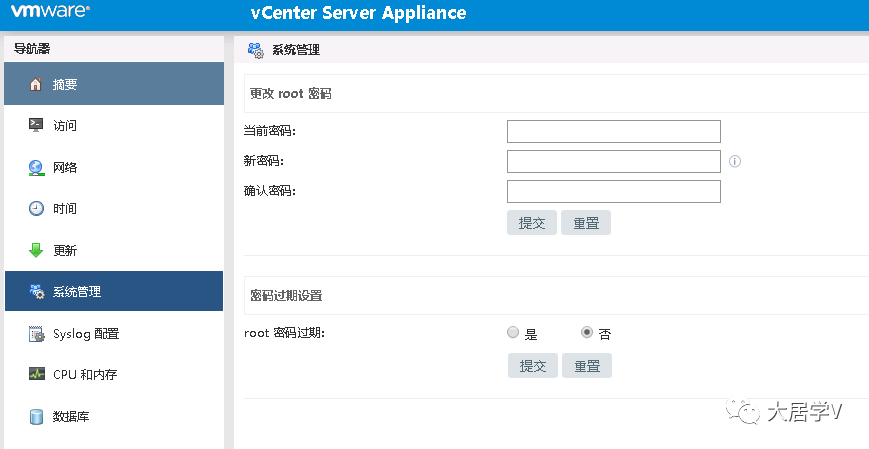Focus the 当前密码 input field
The image size is (869, 449).
[614, 131]
